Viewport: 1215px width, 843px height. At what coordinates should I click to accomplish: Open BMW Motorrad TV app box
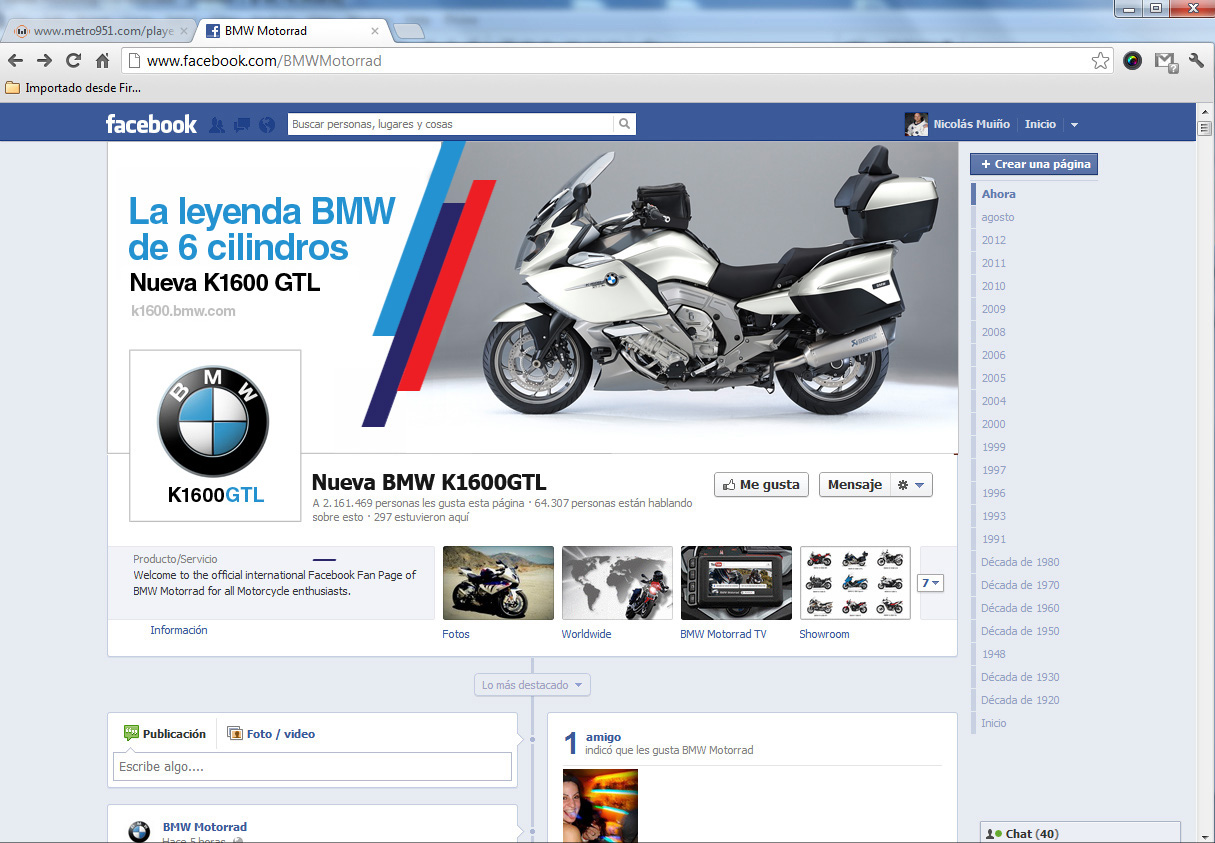736,582
